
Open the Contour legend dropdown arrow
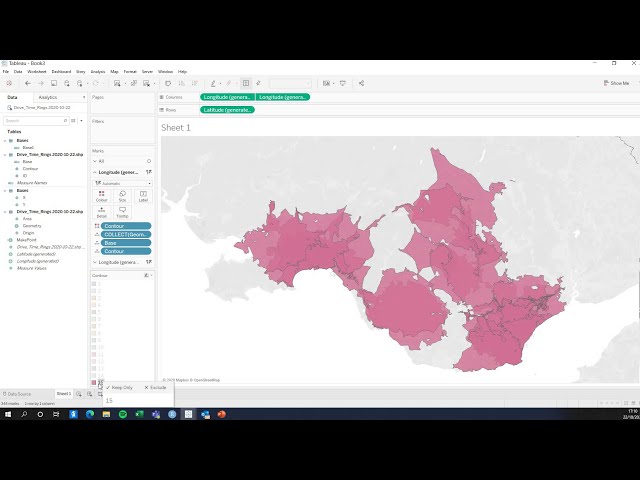tap(151, 276)
